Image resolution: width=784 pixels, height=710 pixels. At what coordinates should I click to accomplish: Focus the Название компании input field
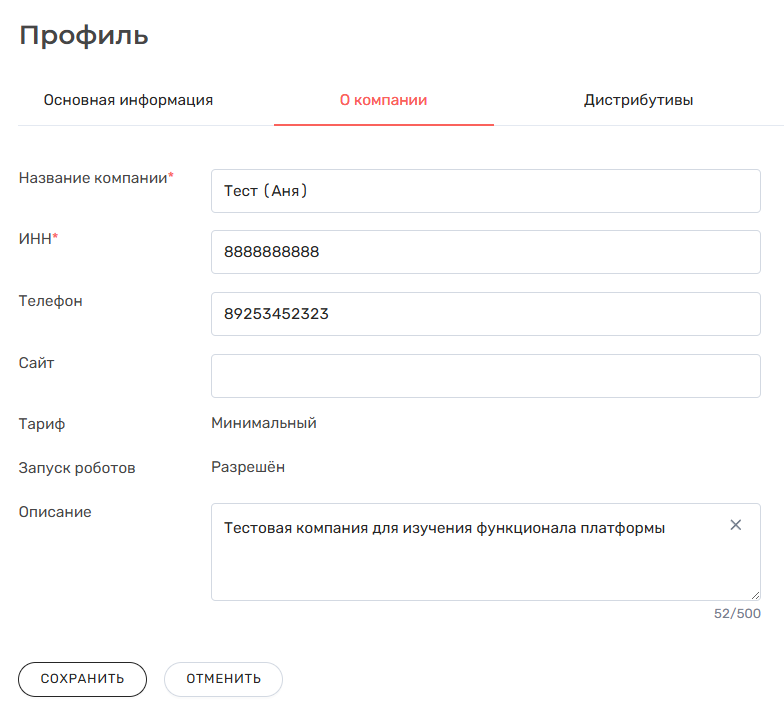[x=485, y=191]
